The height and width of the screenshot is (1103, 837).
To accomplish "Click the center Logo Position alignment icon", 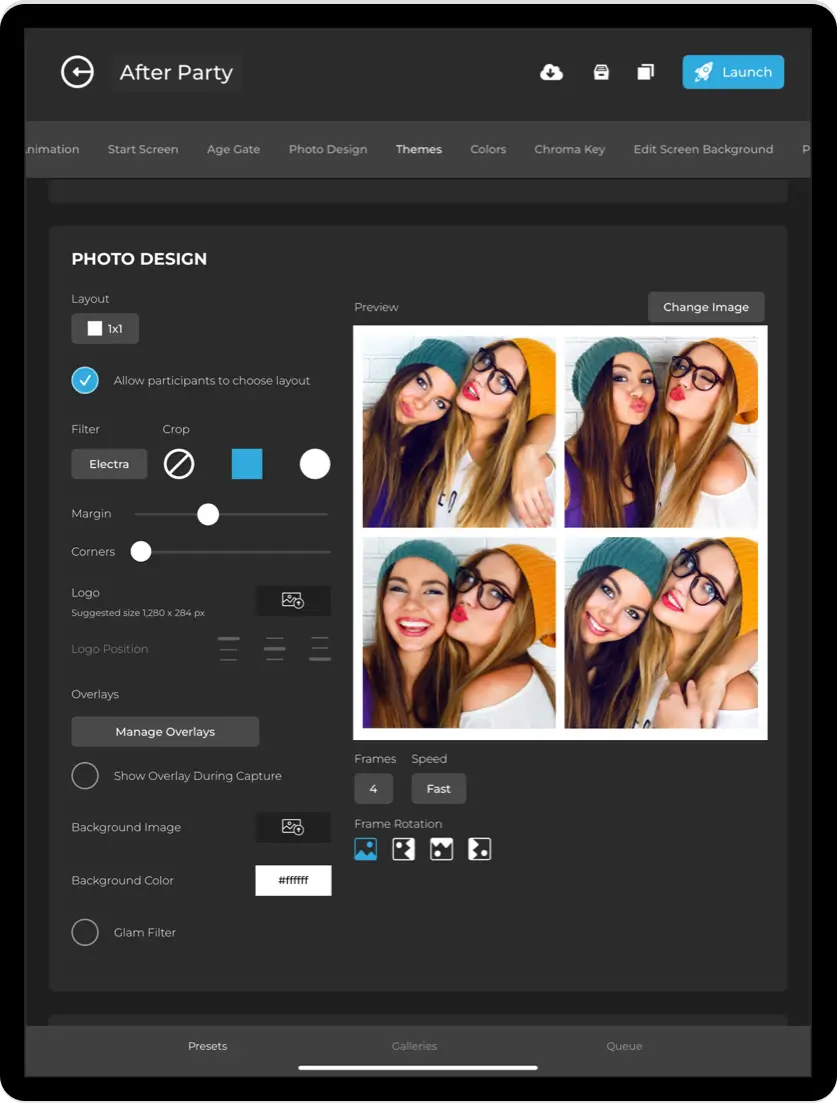I will 274,649.
